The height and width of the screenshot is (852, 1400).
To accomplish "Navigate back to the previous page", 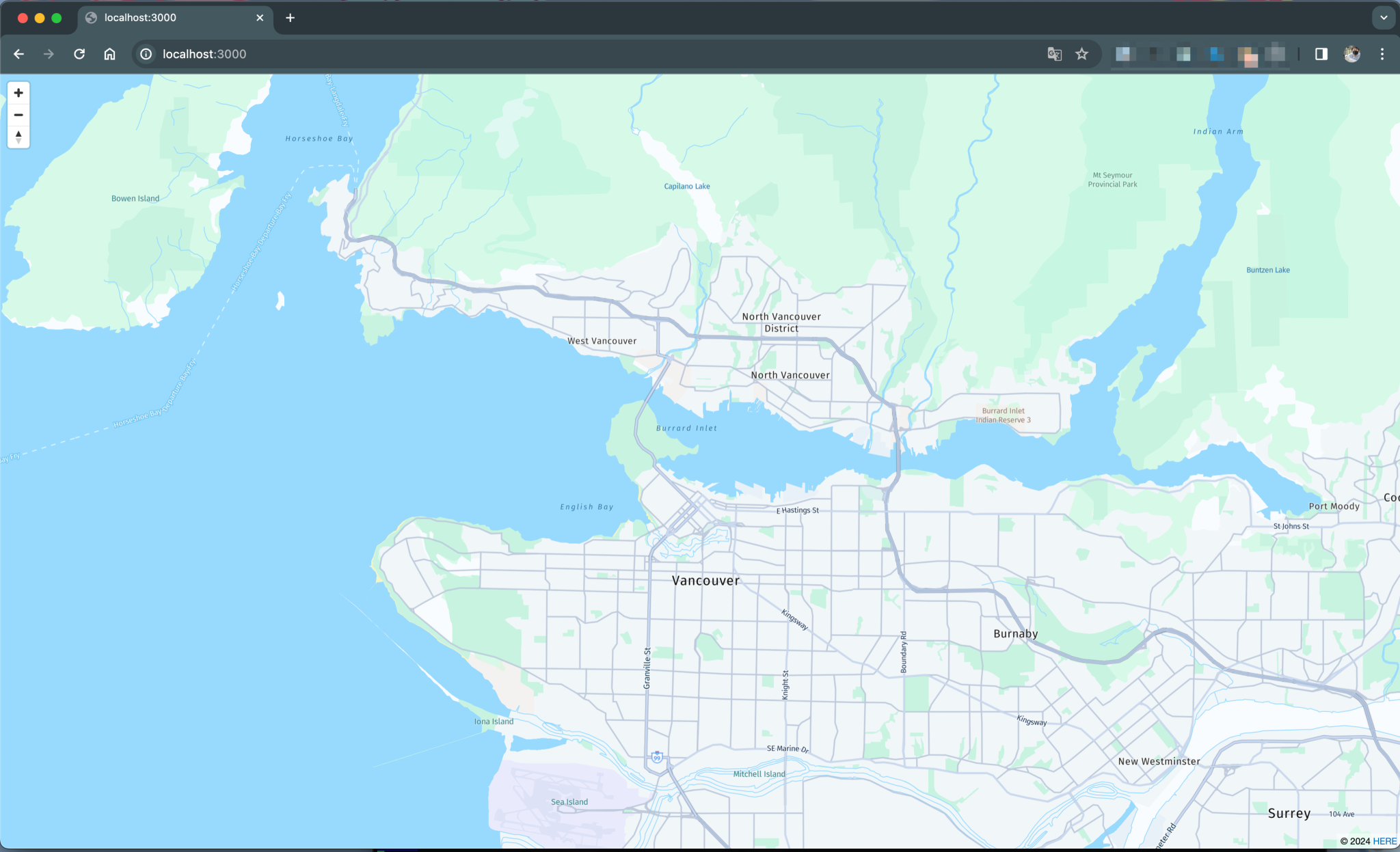I will pyautogui.click(x=18, y=54).
